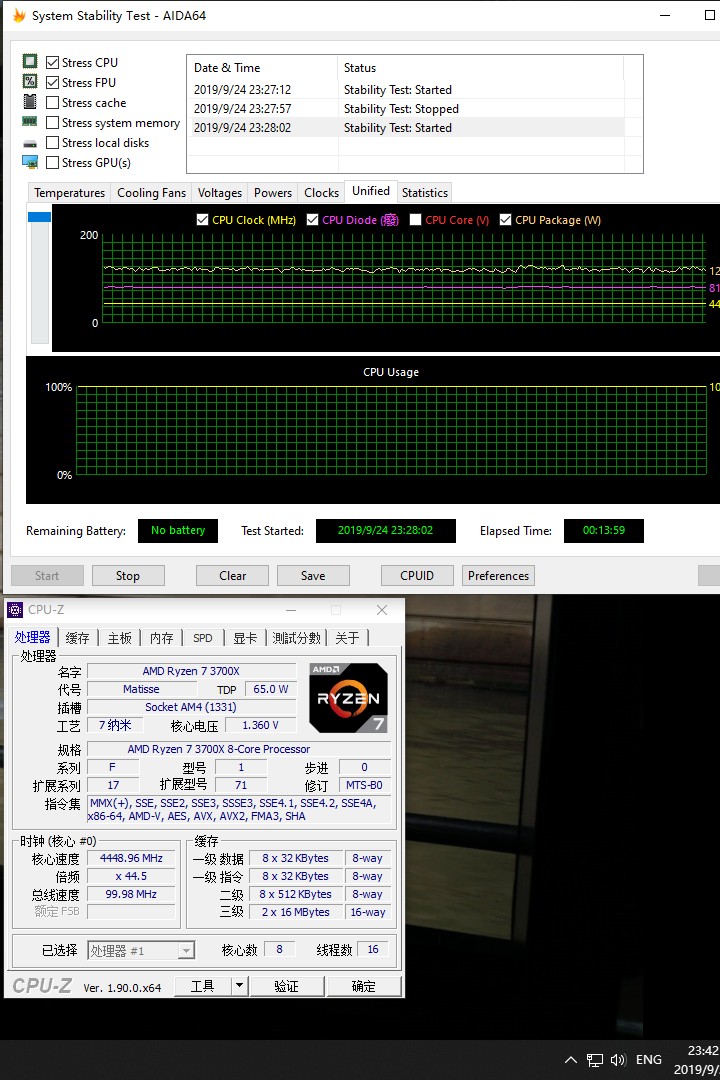This screenshot has width=720, height=1080.
Task: Select the 23:27:12 Started log row
Action: coord(406,90)
